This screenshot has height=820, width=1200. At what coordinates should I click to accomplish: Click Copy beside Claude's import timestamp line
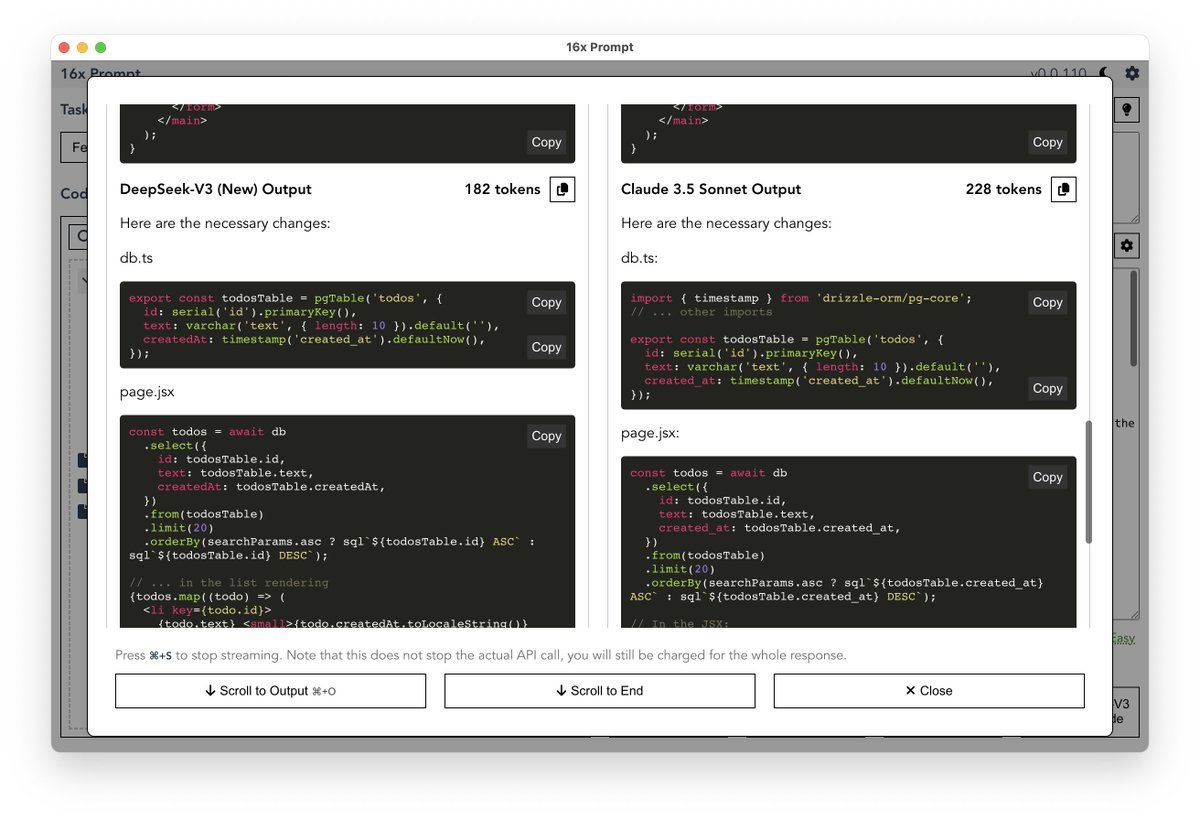pos(1047,302)
